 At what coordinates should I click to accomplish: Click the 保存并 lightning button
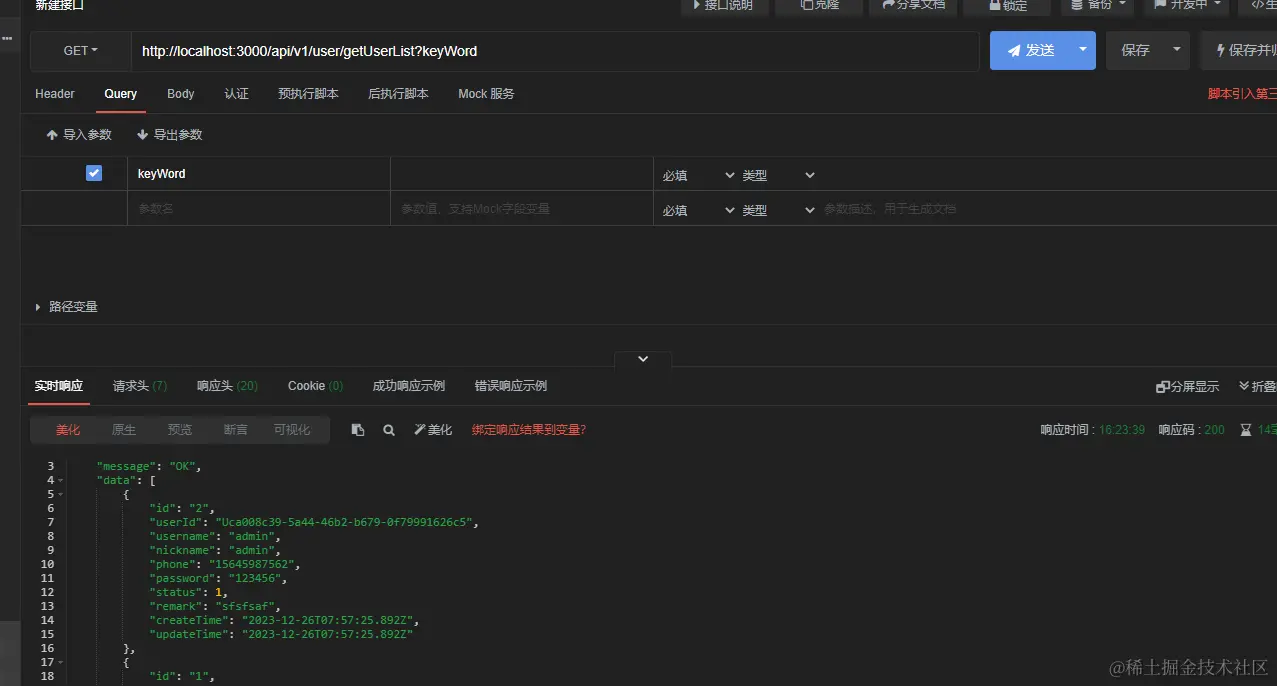pos(1238,50)
